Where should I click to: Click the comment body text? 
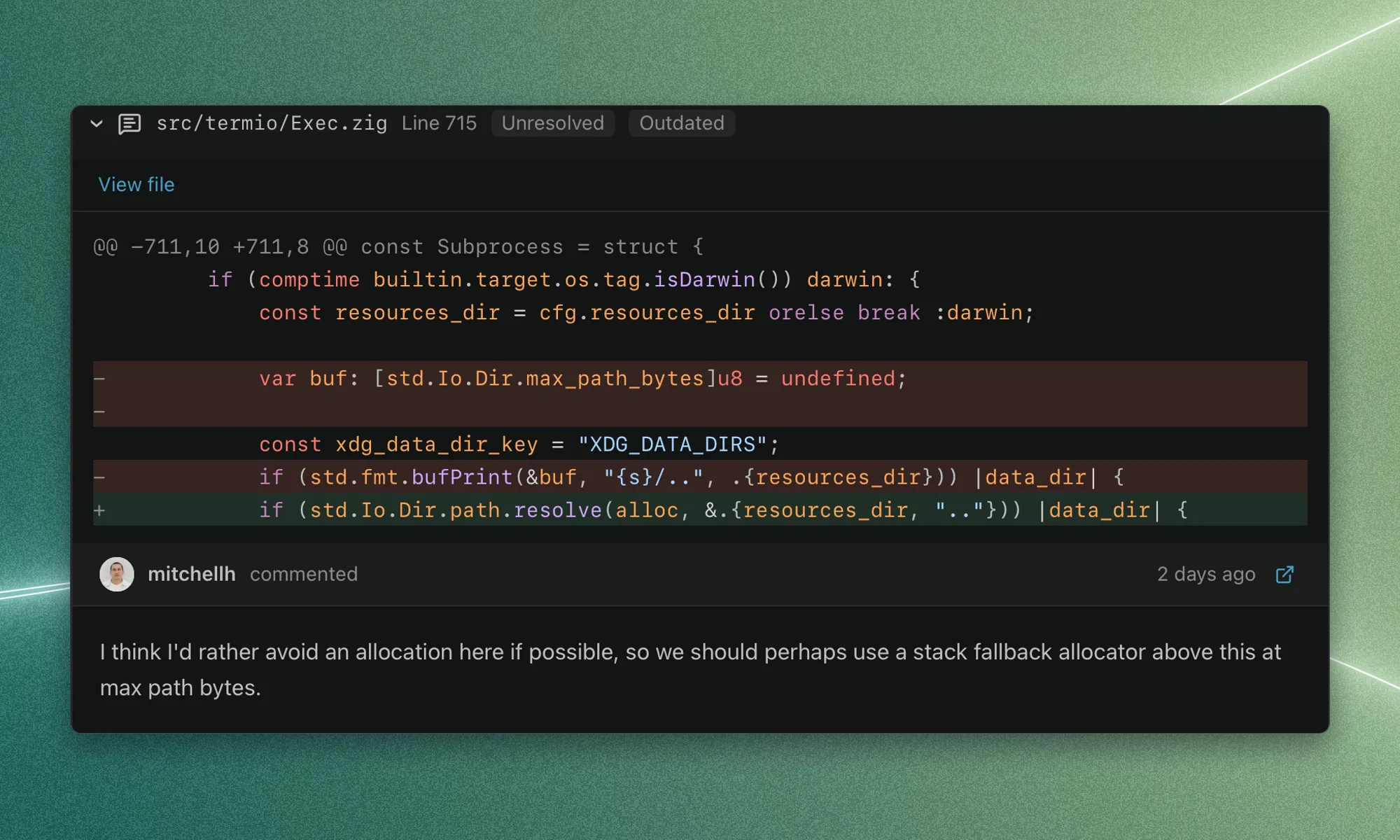690,669
